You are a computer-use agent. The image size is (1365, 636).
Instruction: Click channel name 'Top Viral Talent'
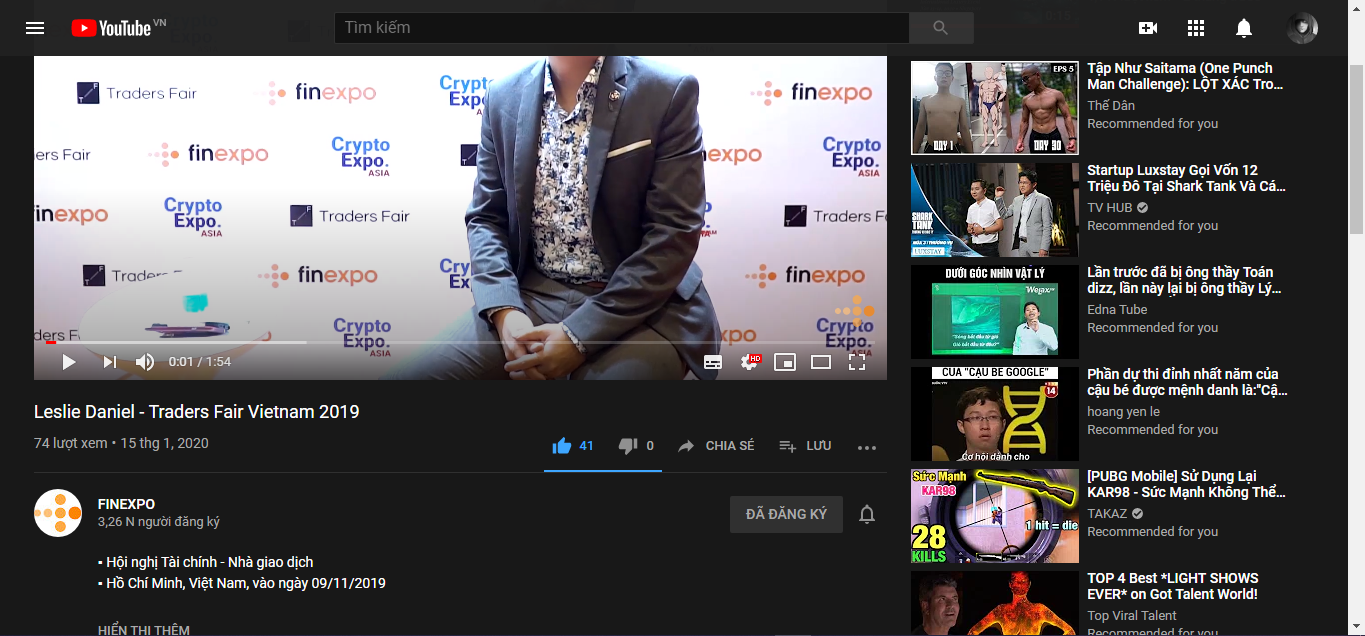pos(1132,615)
